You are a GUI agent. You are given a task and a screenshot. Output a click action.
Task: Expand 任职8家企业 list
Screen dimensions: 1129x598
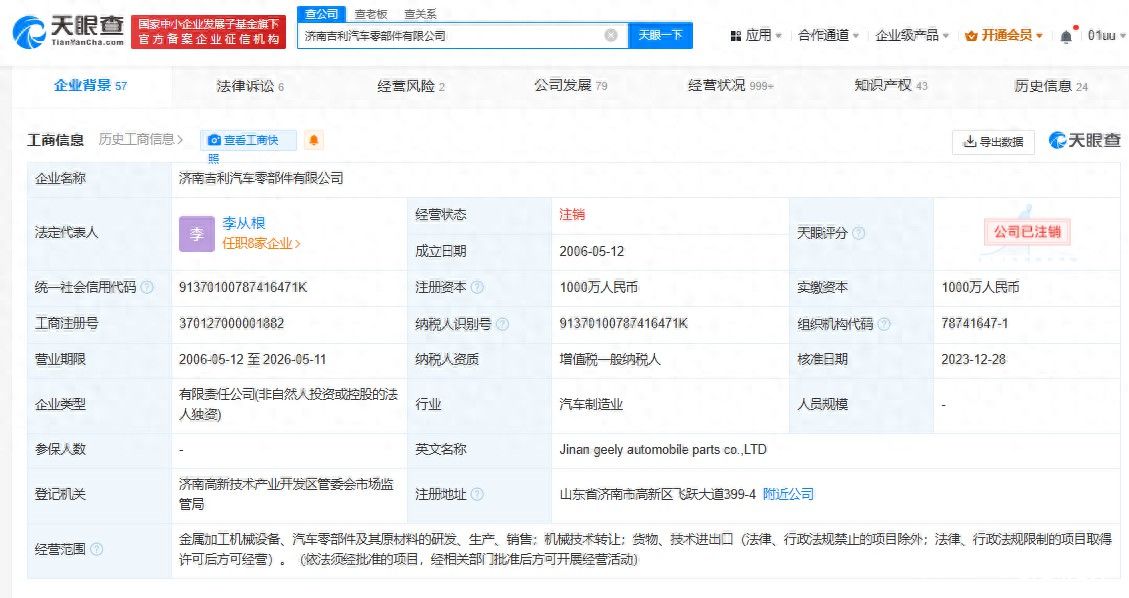point(261,243)
